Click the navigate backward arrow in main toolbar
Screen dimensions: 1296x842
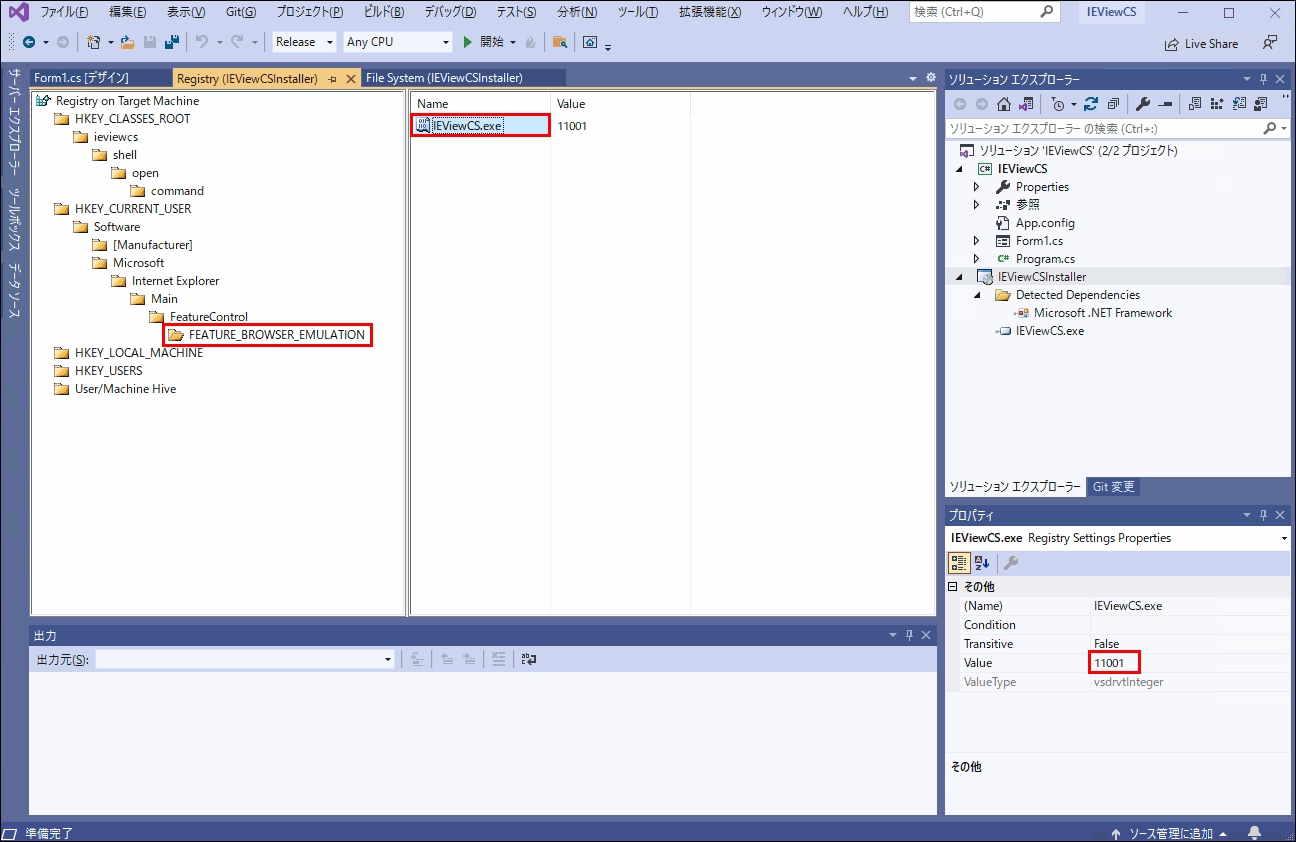(28, 42)
